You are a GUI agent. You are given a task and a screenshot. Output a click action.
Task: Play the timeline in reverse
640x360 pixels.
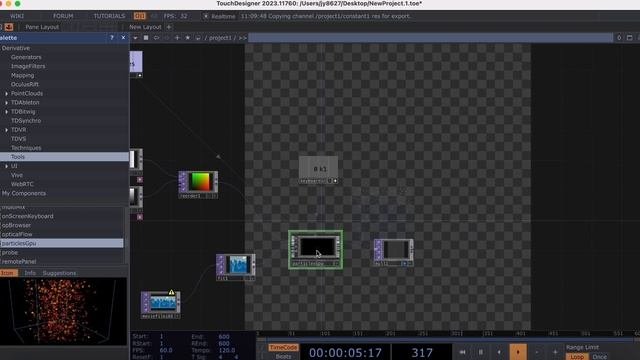(x=499, y=352)
